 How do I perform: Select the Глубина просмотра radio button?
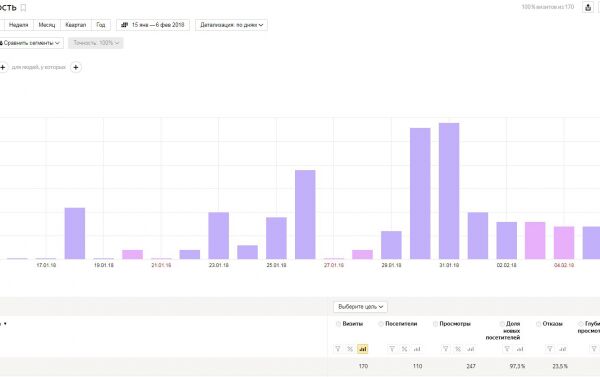(580, 324)
